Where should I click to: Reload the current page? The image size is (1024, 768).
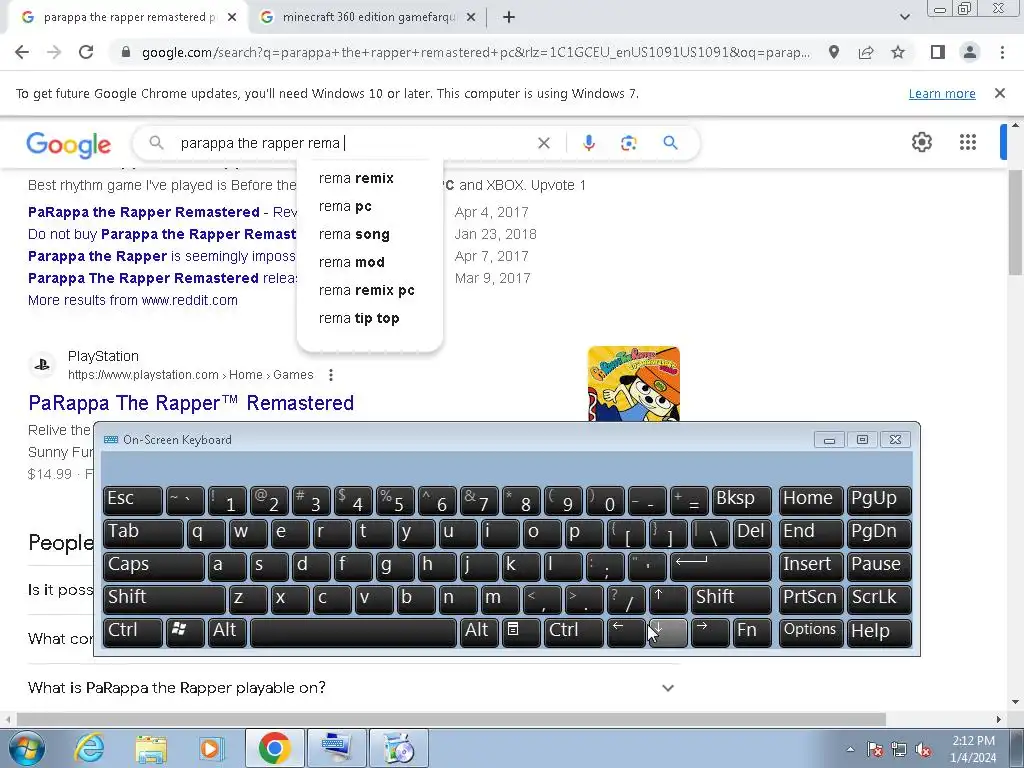86,52
